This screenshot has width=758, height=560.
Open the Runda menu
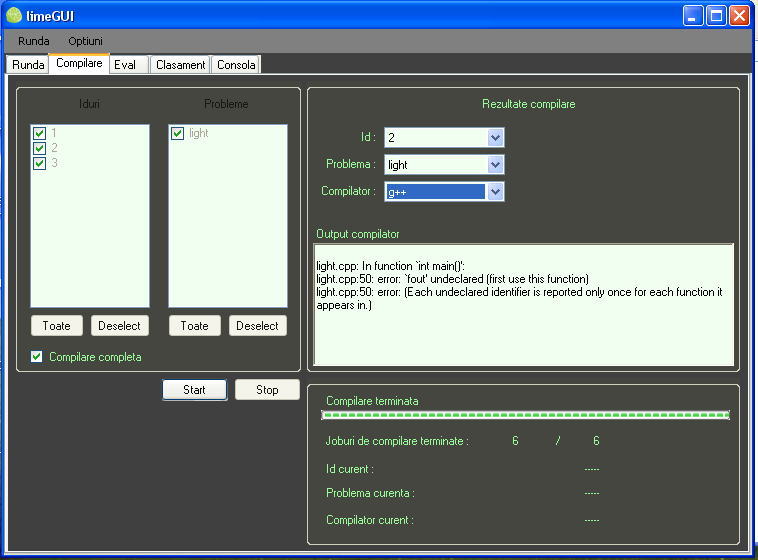pos(33,41)
